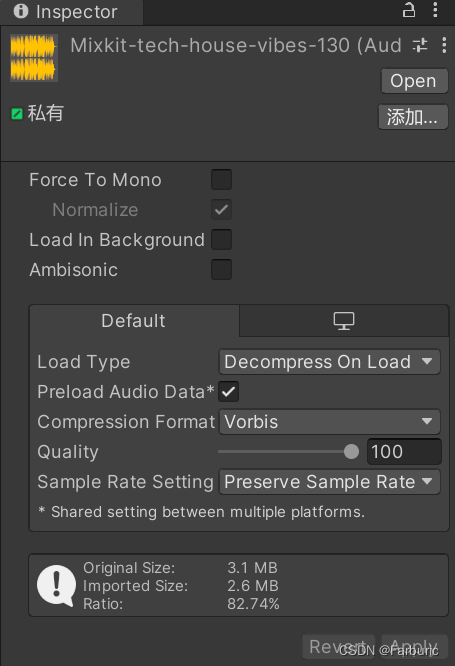The height and width of the screenshot is (666, 455).
Task: Click the Inspector lock icon
Action: (409, 10)
